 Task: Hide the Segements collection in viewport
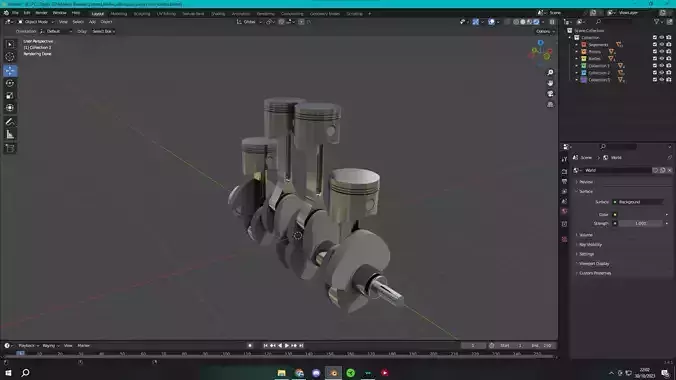click(662, 44)
